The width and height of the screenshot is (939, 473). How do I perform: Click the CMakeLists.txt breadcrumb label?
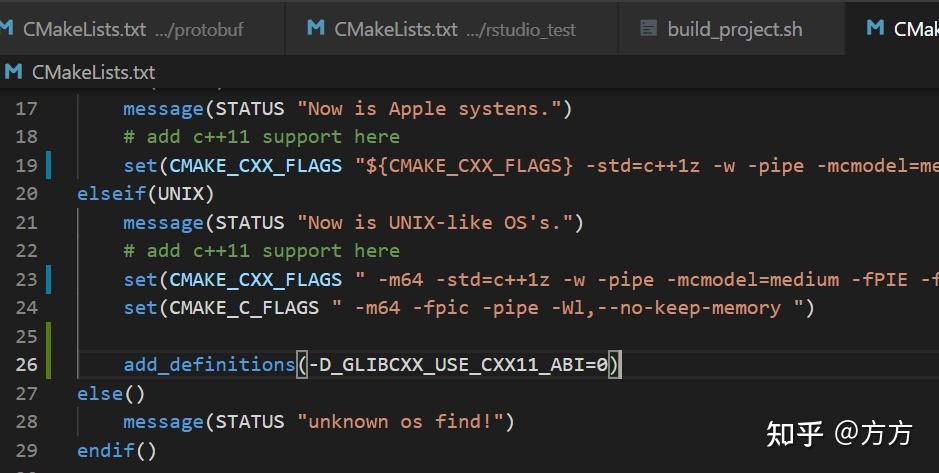93,72
